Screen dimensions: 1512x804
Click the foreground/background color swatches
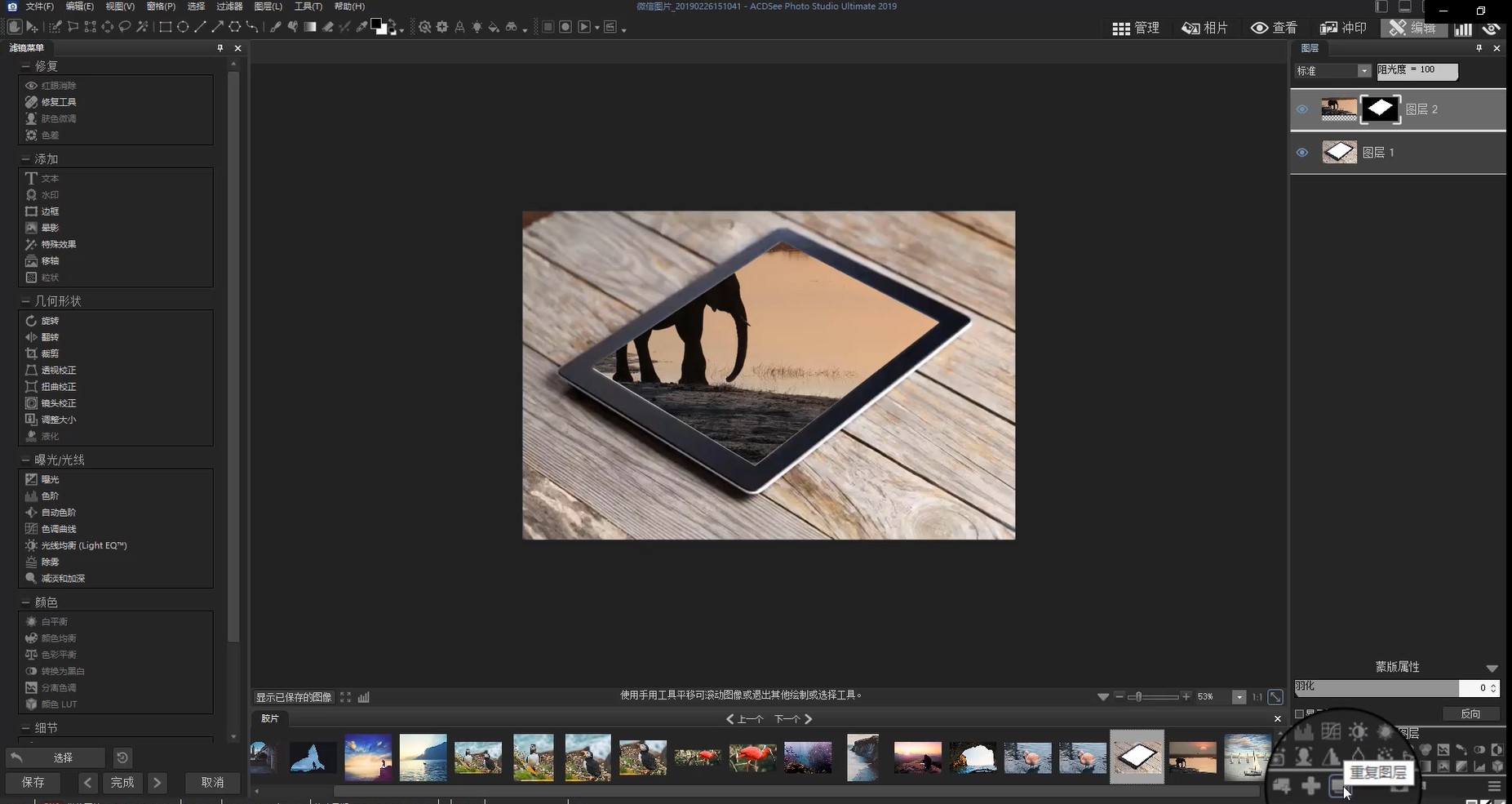pyautogui.click(x=379, y=26)
